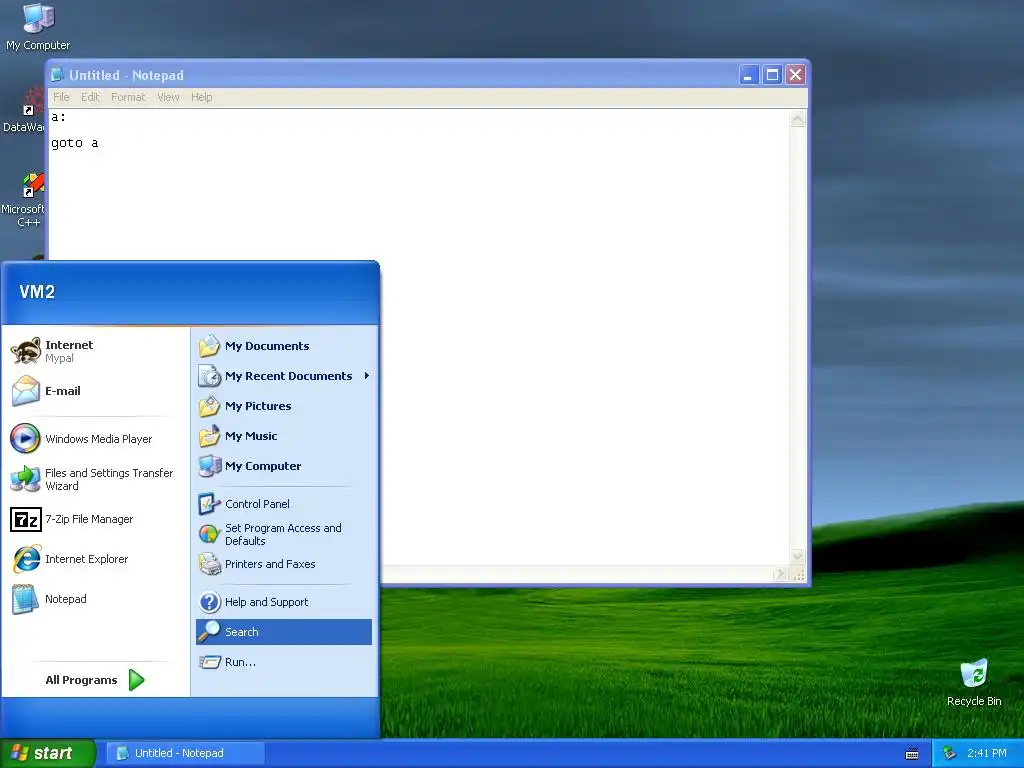
Task: Open Printers and Faxes
Action: [283, 564]
